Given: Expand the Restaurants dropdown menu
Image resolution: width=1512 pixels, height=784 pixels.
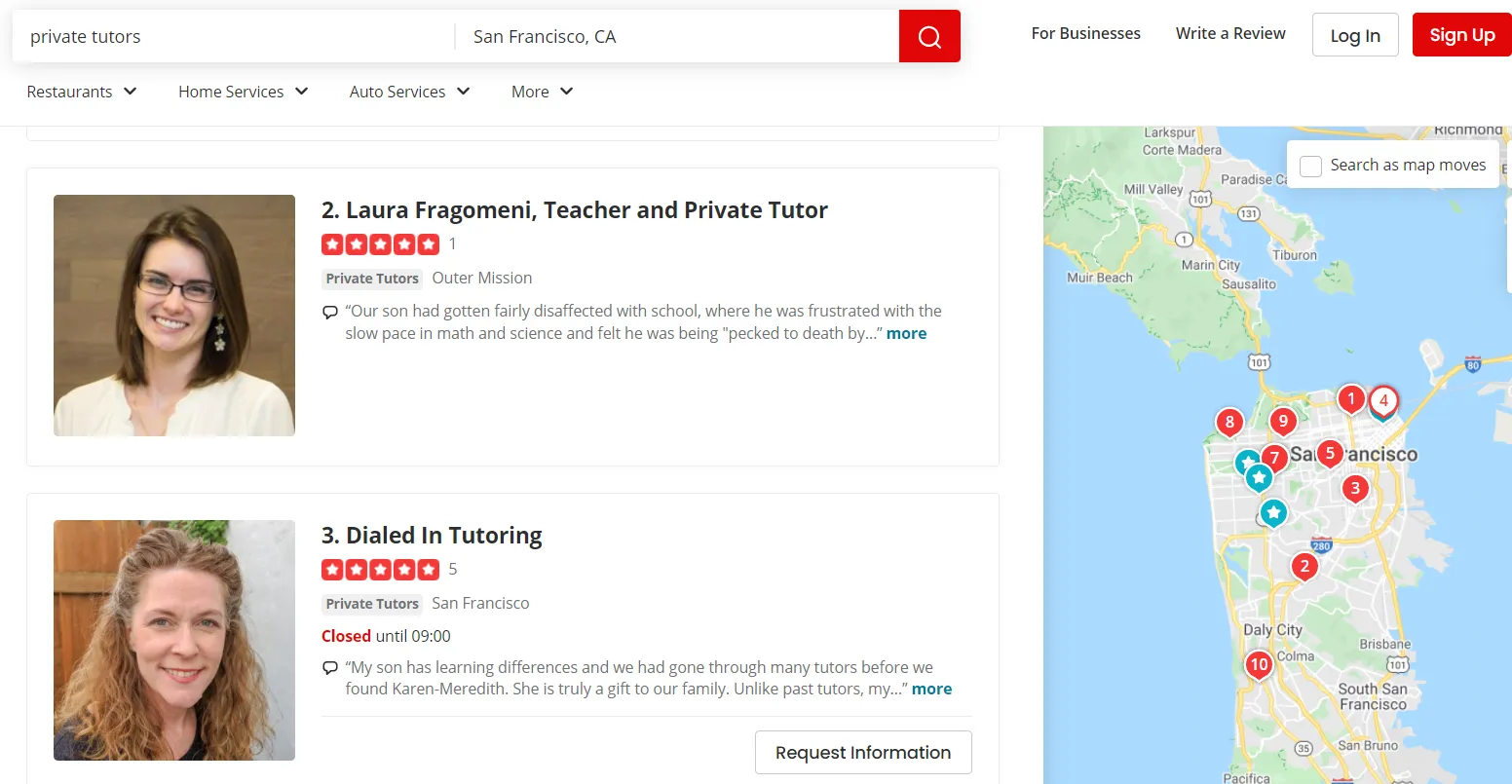Looking at the screenshot, I should pyautogui.click(x=82, y=92).
